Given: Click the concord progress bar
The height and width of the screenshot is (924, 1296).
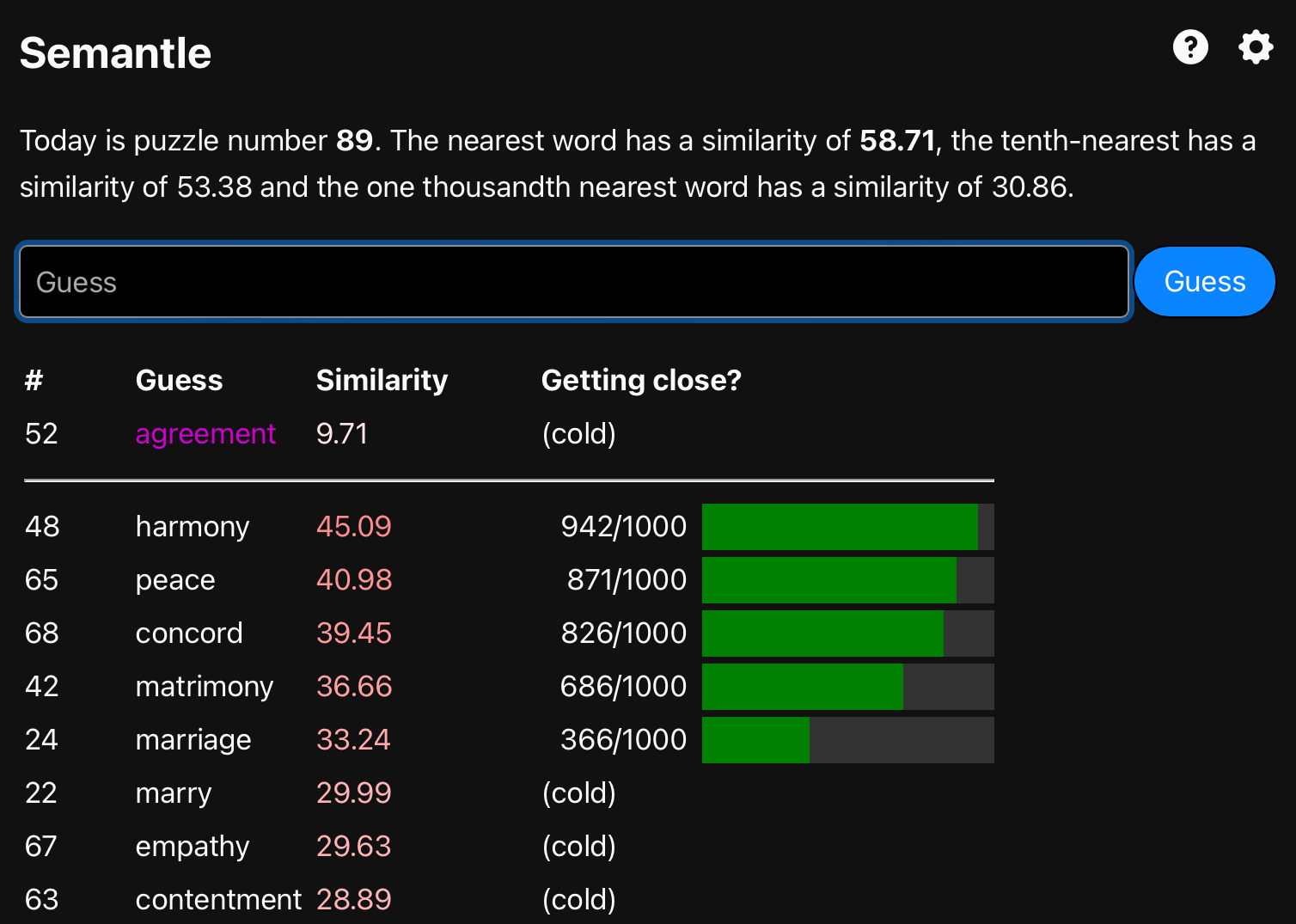Looking at the screenshot, I should 848,633.
